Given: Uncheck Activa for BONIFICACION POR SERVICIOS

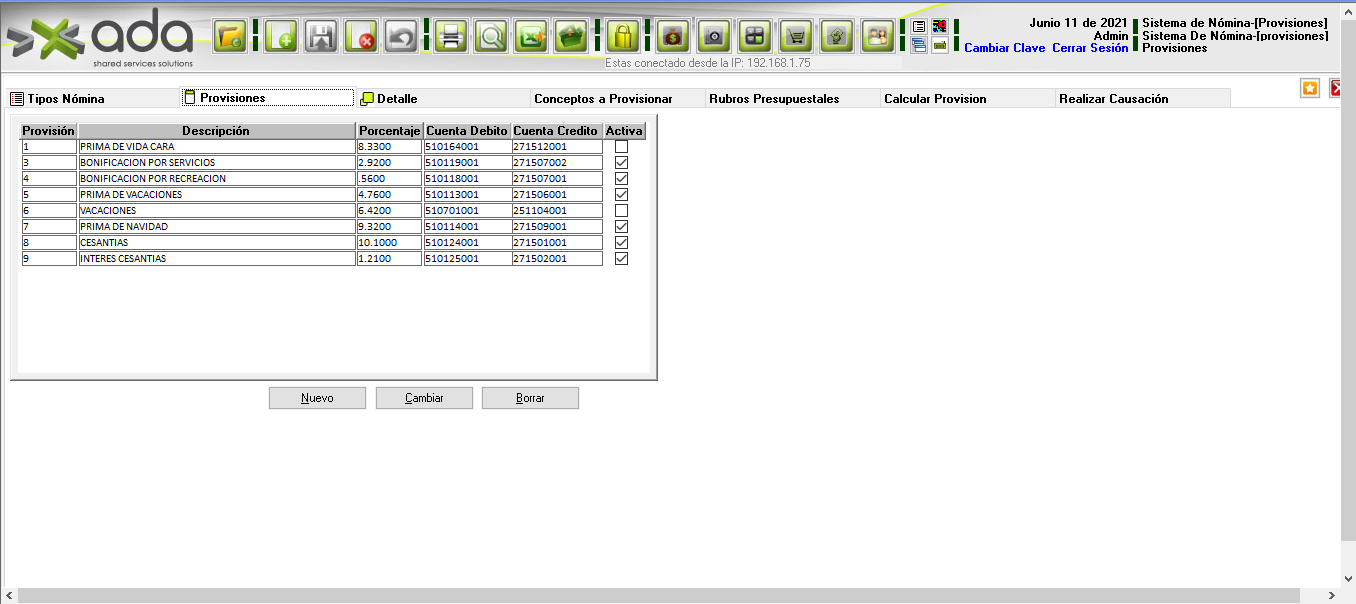Looking at the screenshot, I should click(x=621, y=163).
